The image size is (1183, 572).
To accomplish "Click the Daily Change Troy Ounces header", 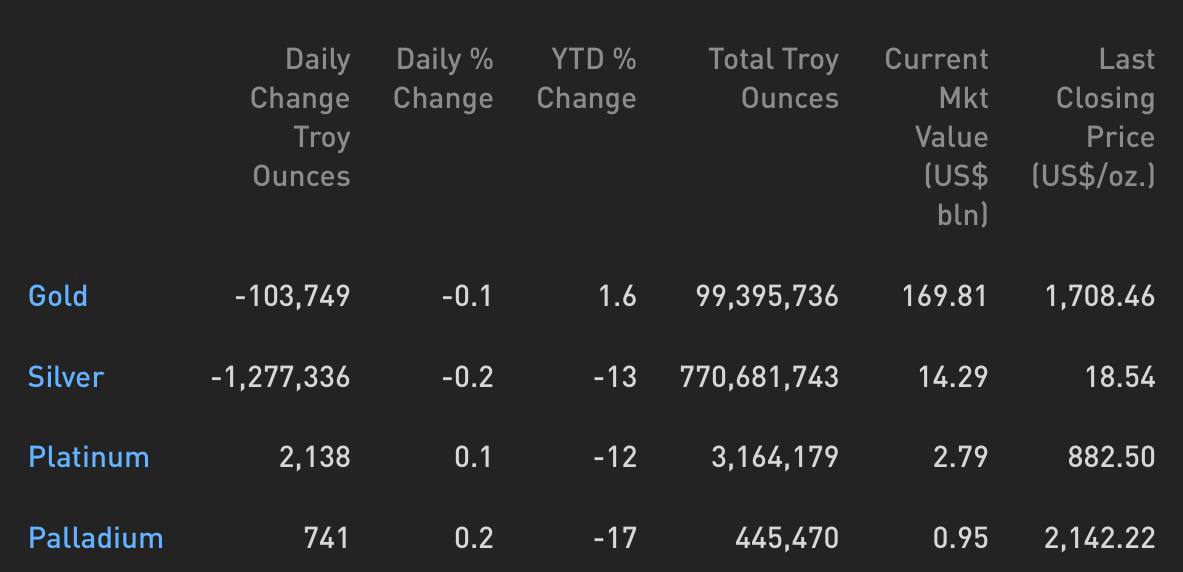I will tap(300, 118).
